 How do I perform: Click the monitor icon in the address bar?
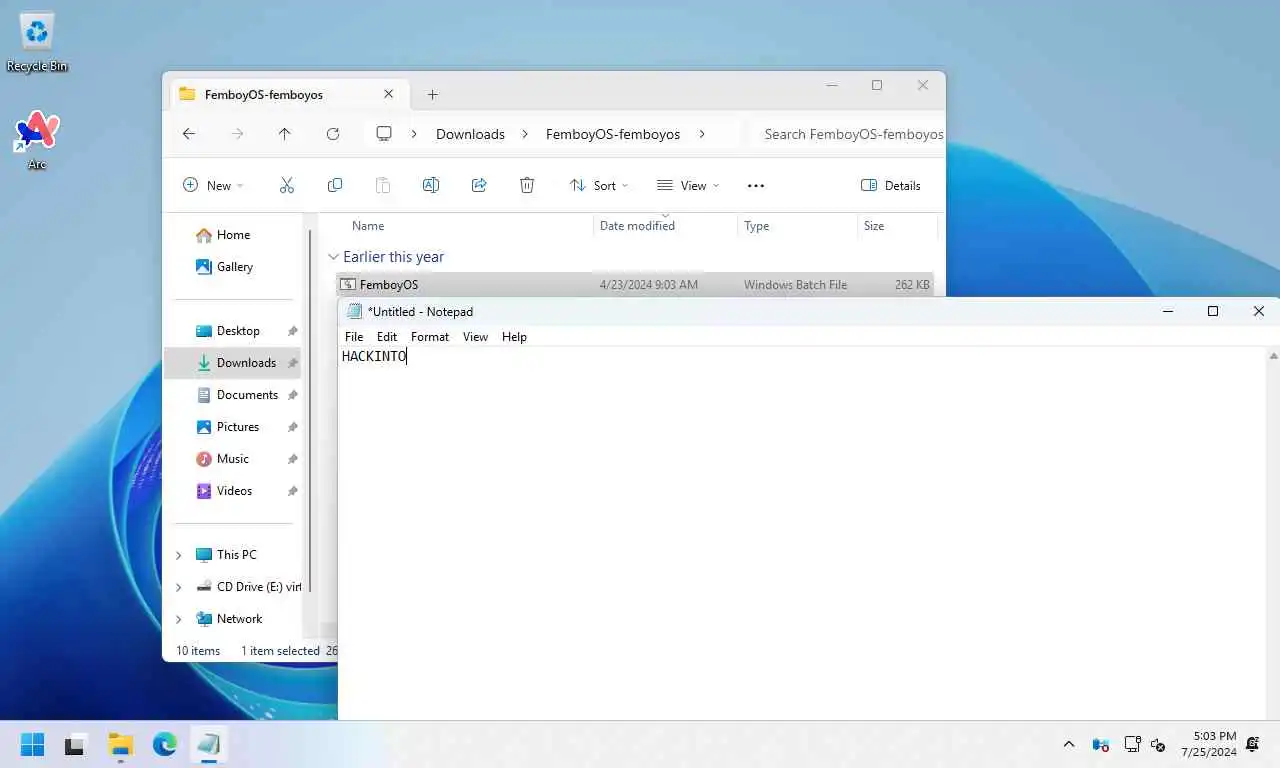click(x=384, y=133)
